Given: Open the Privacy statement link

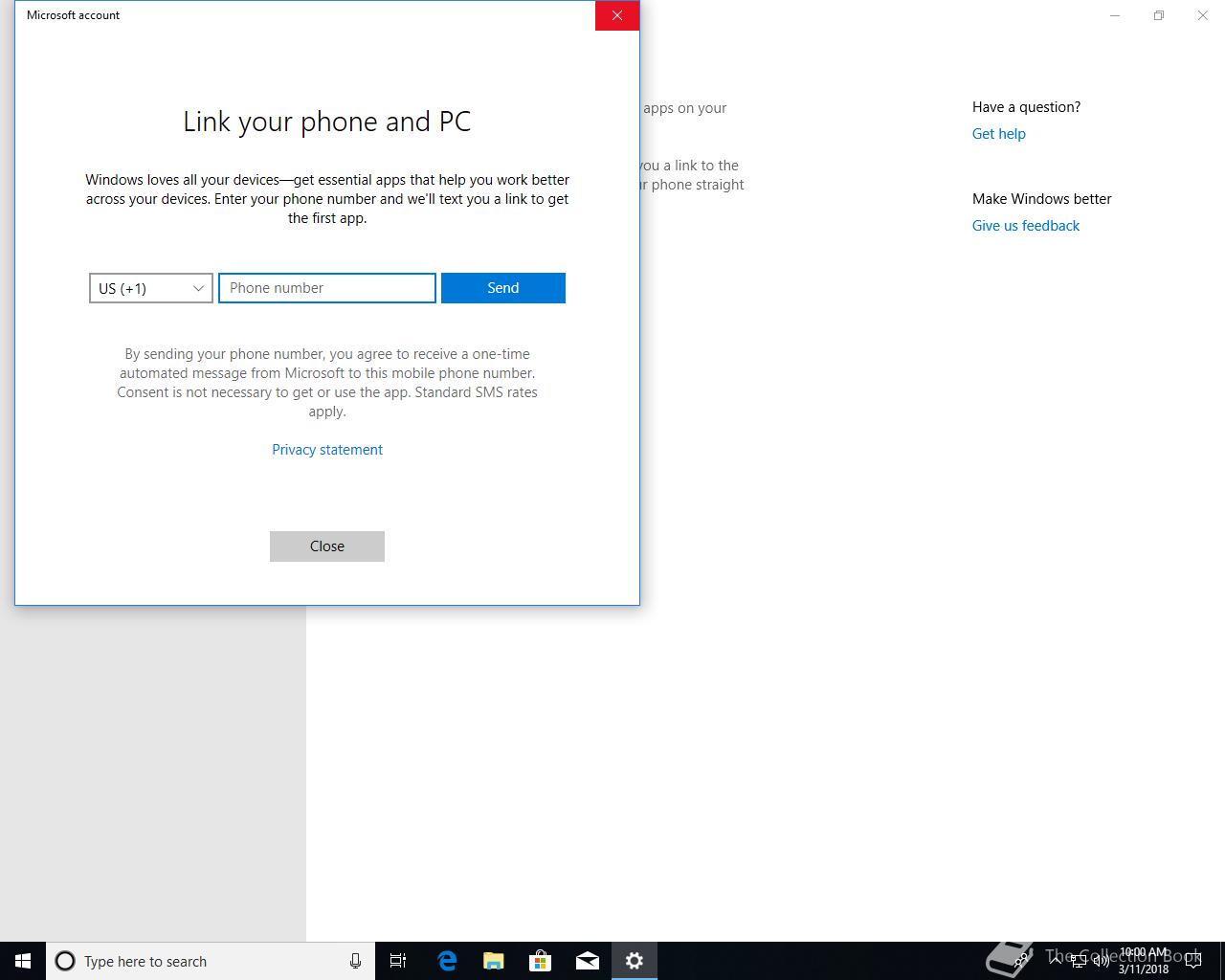Looking at the screenshot, I should tap(327, 450).
